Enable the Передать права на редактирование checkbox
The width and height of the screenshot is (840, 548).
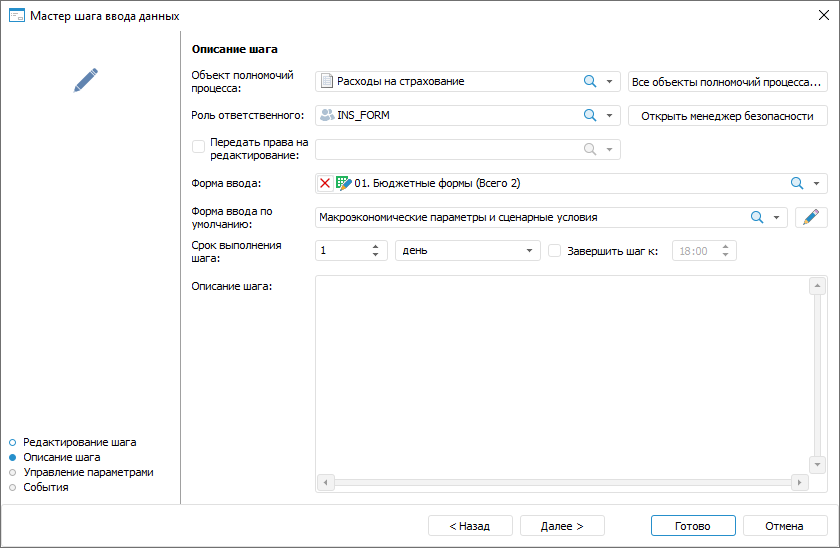[x=198, y=147]
